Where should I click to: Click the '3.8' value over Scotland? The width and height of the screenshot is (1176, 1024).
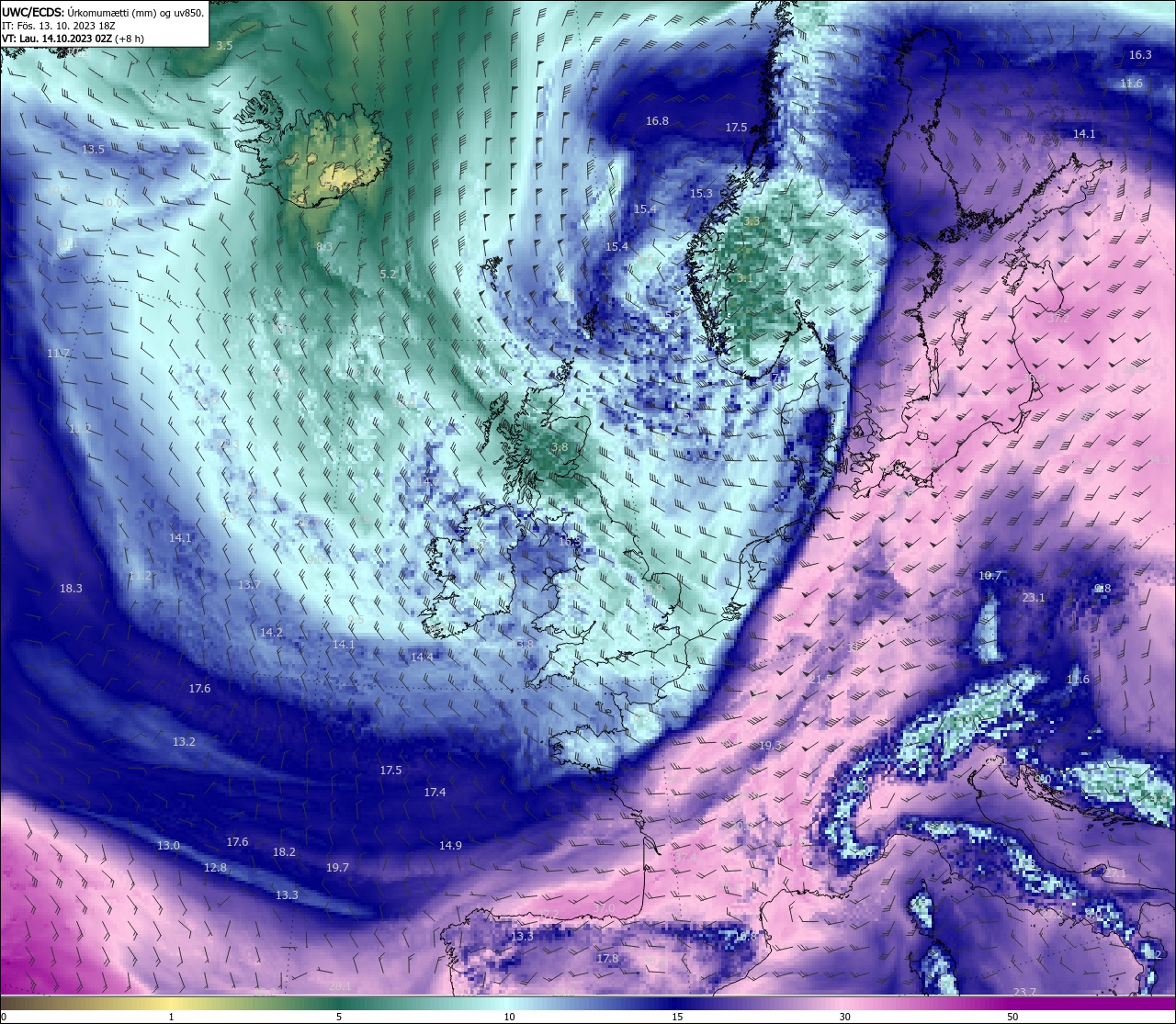(x=560, y=447)
